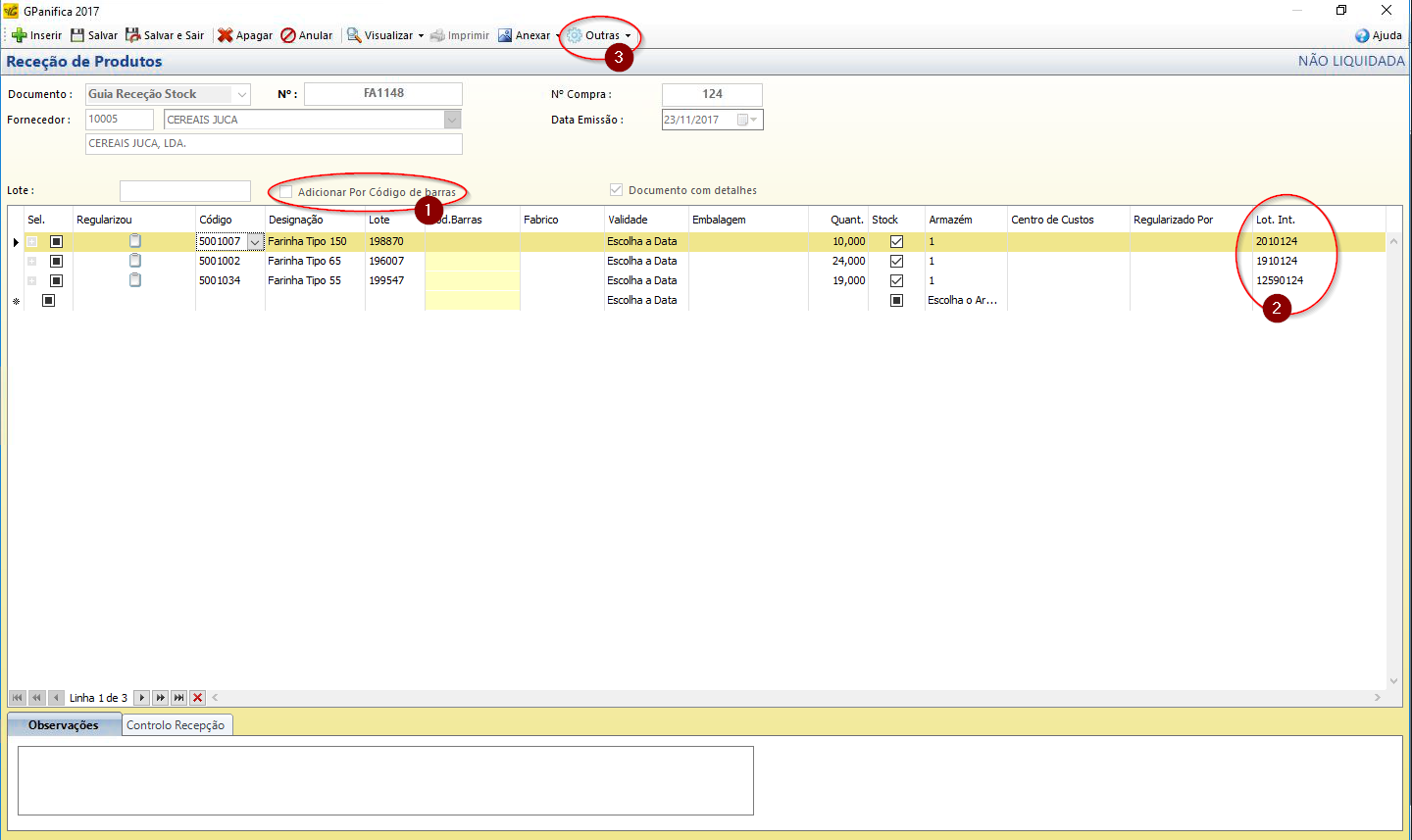Jump to last line in navigator
The width and height of the screenshot is (1412, 840).
[x=178, y=698]
